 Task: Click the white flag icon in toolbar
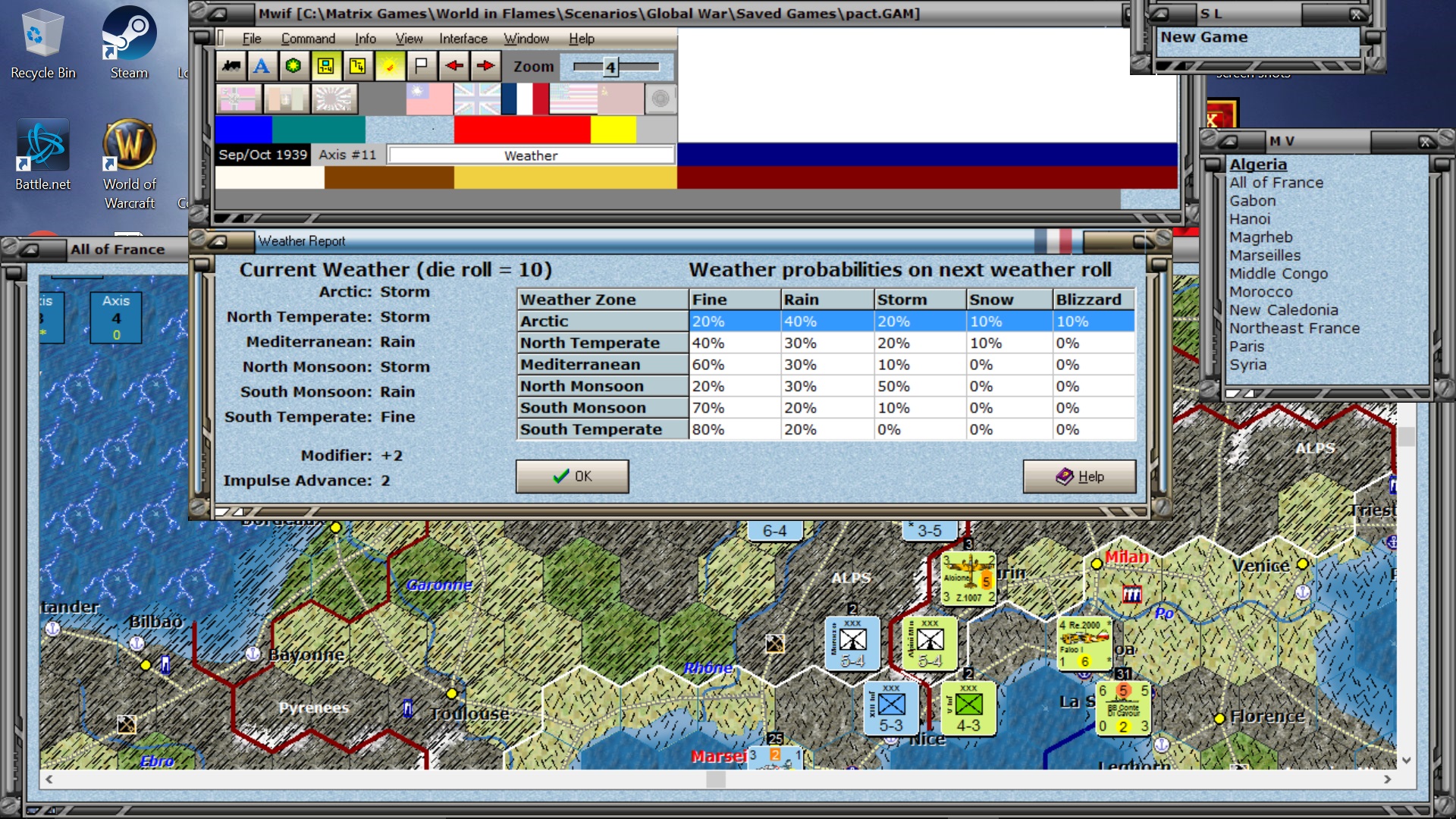coord(421,67)
